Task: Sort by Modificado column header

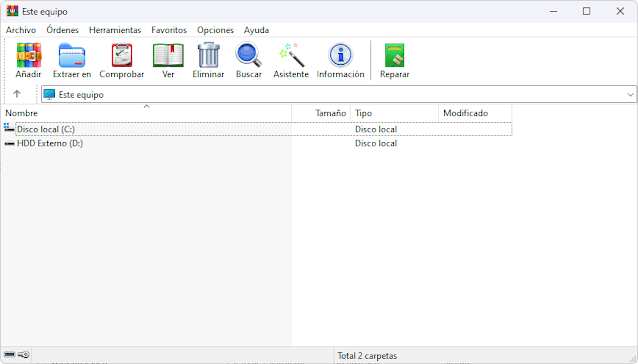Action: point(475,113)
